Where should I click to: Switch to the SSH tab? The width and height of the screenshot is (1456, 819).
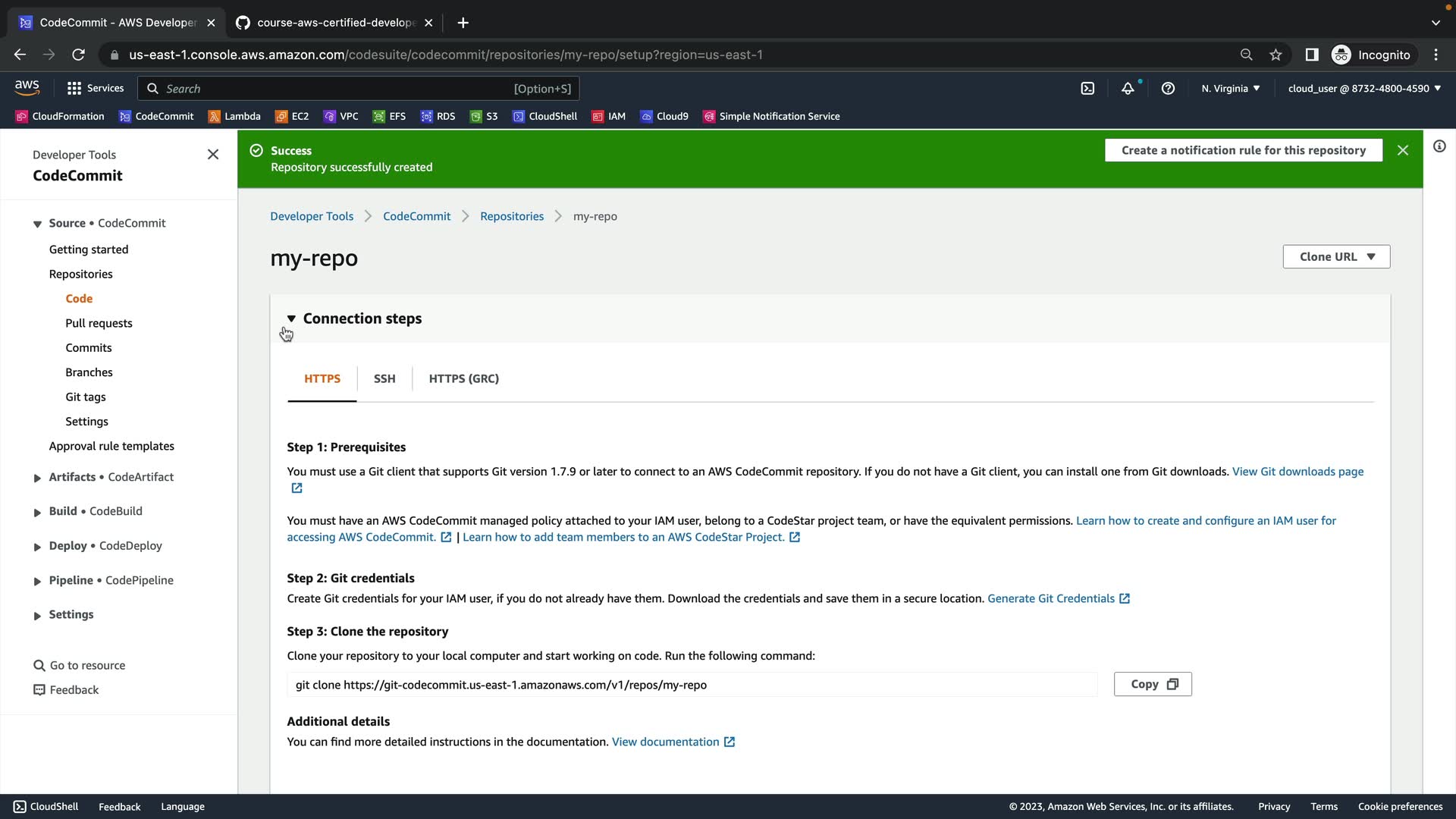click(x=384, y=378)
